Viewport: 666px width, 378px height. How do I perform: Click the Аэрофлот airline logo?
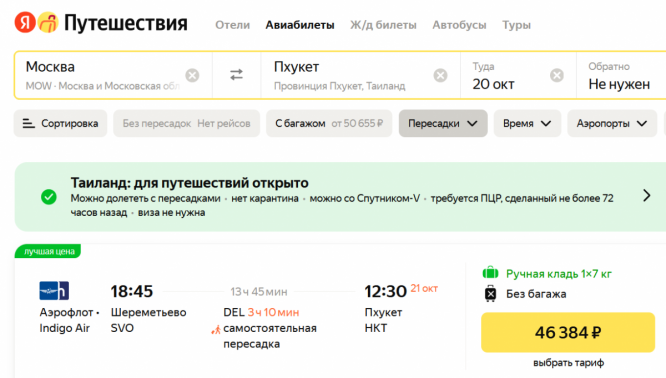(54, 291)
